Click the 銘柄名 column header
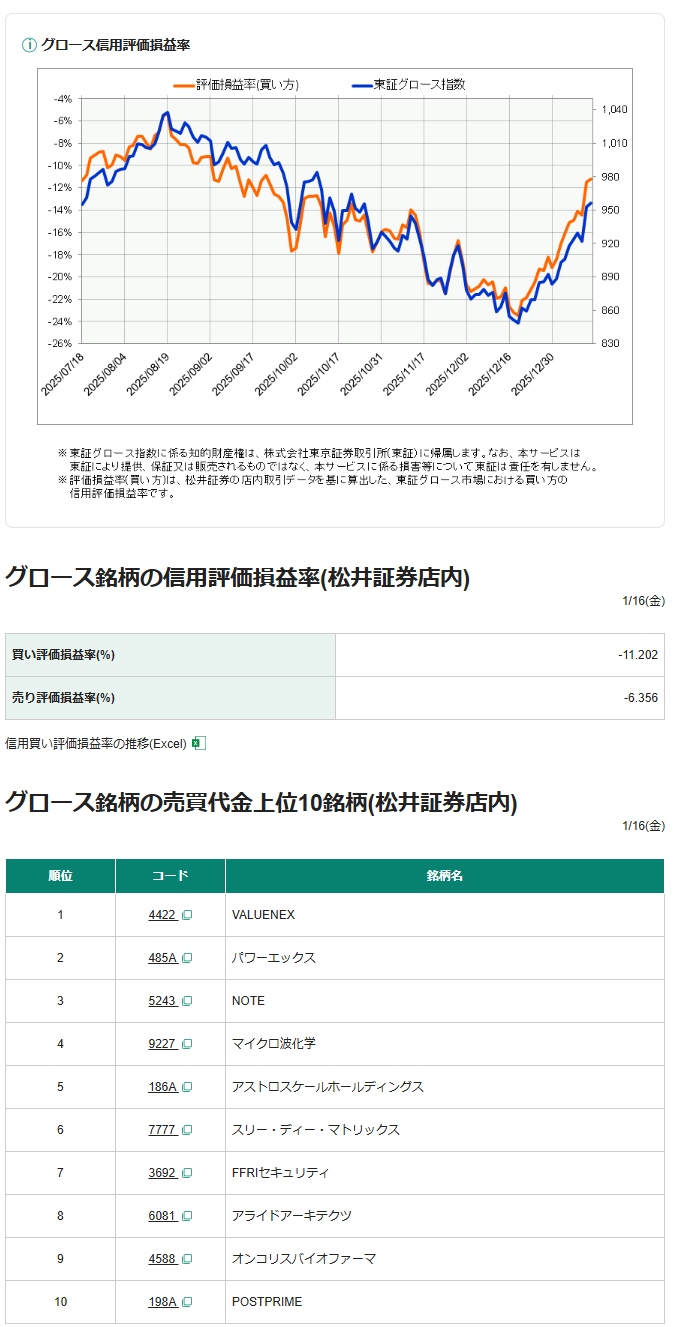Image resolution: width=673 pixels, height=1327 pixels. [444, 876]
